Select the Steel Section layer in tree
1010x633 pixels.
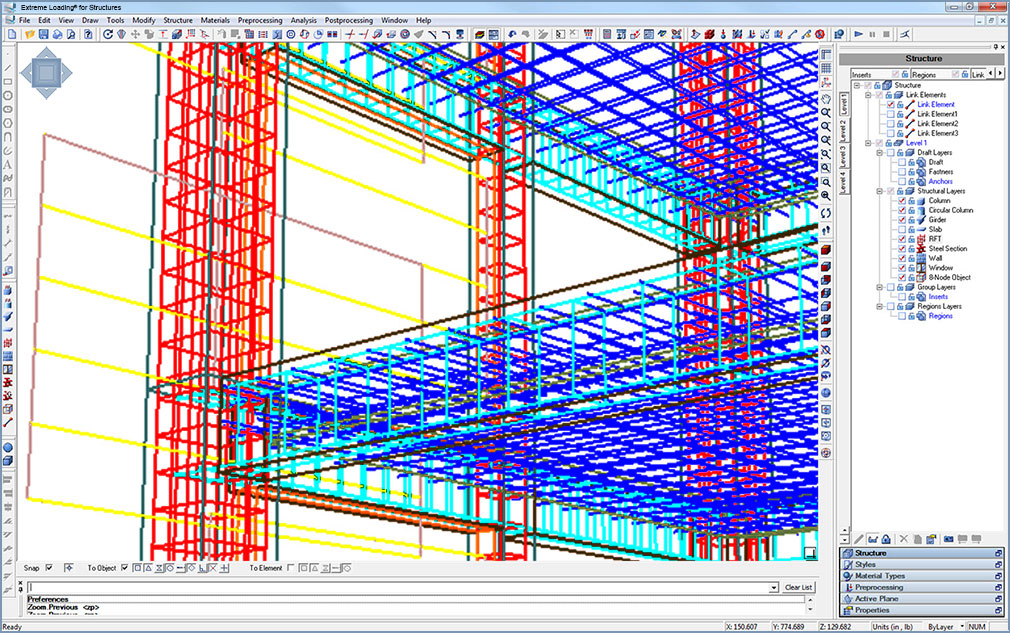pos(948,249)
